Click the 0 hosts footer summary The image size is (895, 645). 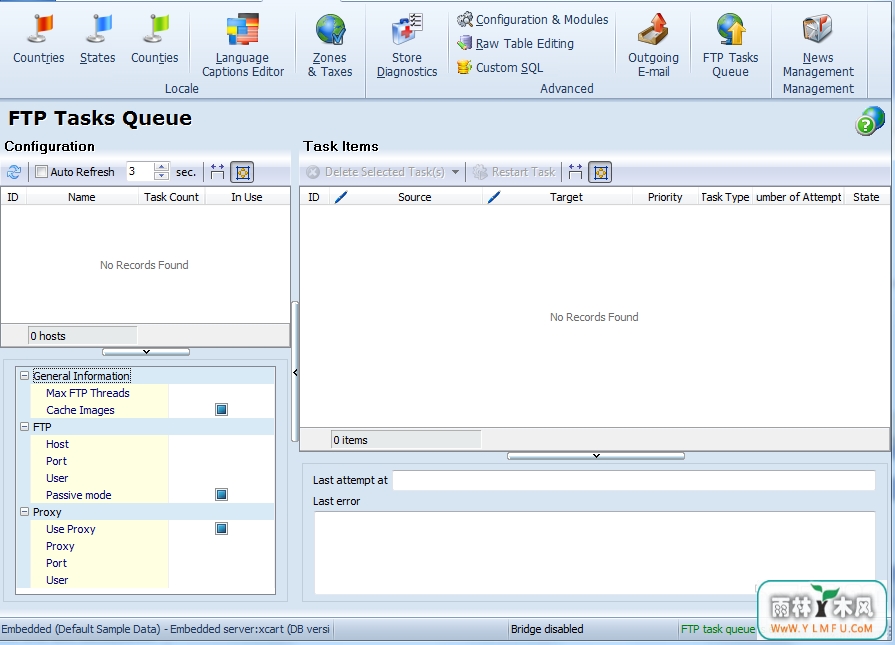[83, 336]
